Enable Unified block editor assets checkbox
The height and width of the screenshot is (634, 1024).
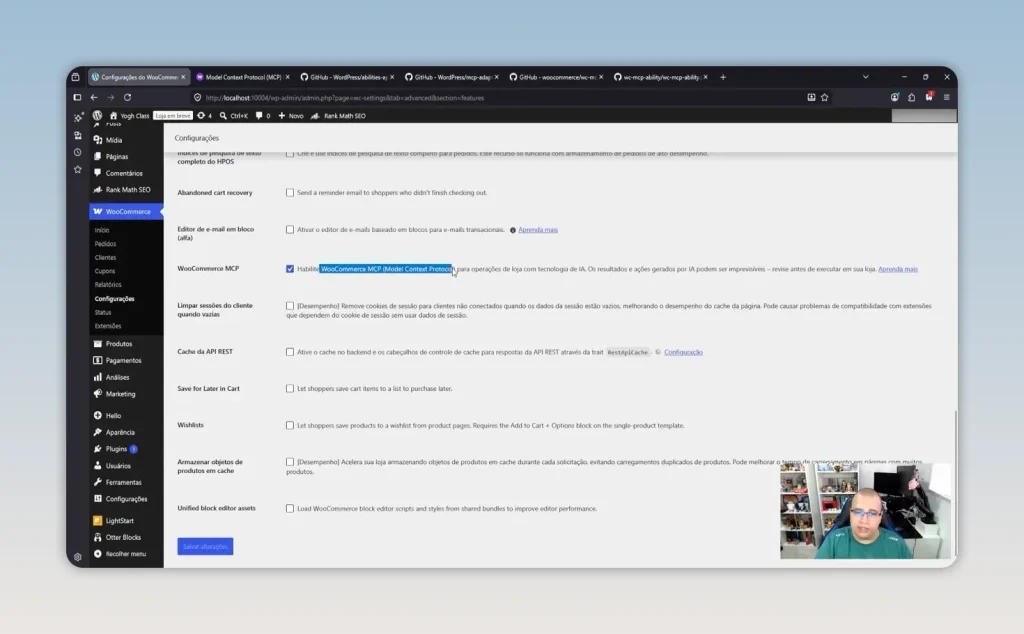tap(290, 508)
